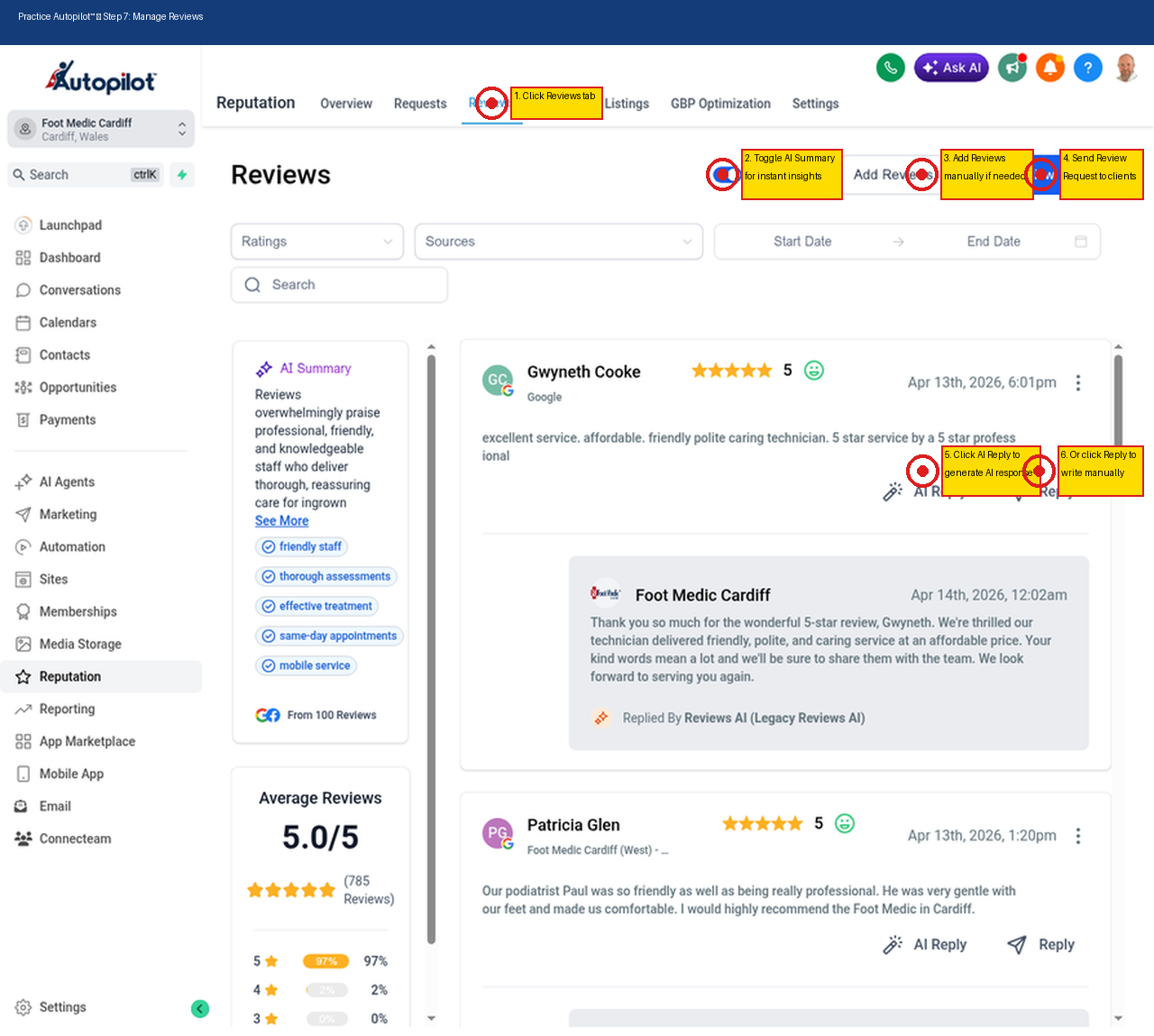This screenshot has height=1036, width=1154.
Task: Go to Contacts in the sidebar
Action: tap(64, 355)
